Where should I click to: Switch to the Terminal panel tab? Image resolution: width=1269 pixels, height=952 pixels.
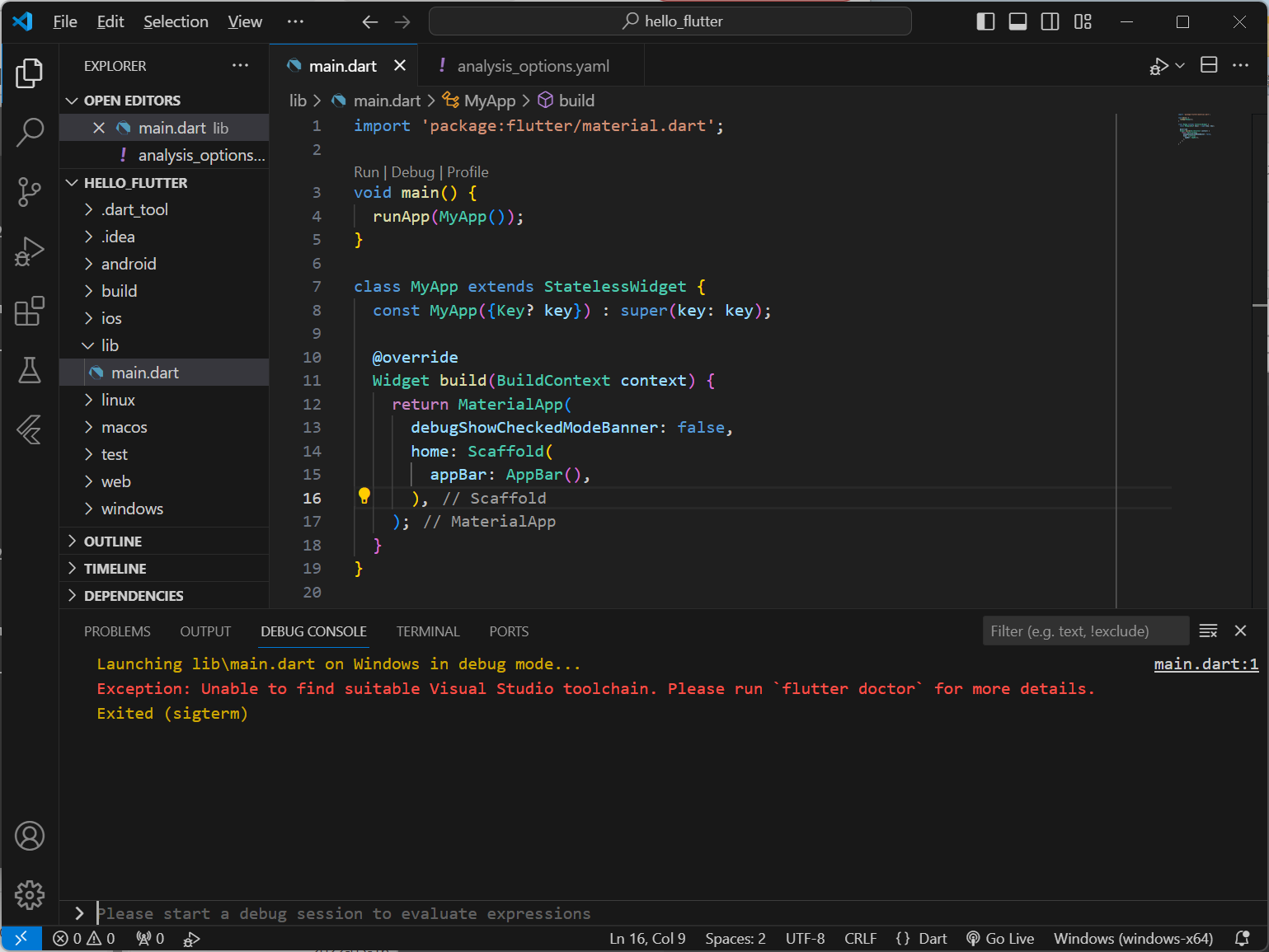click(428, 631)
